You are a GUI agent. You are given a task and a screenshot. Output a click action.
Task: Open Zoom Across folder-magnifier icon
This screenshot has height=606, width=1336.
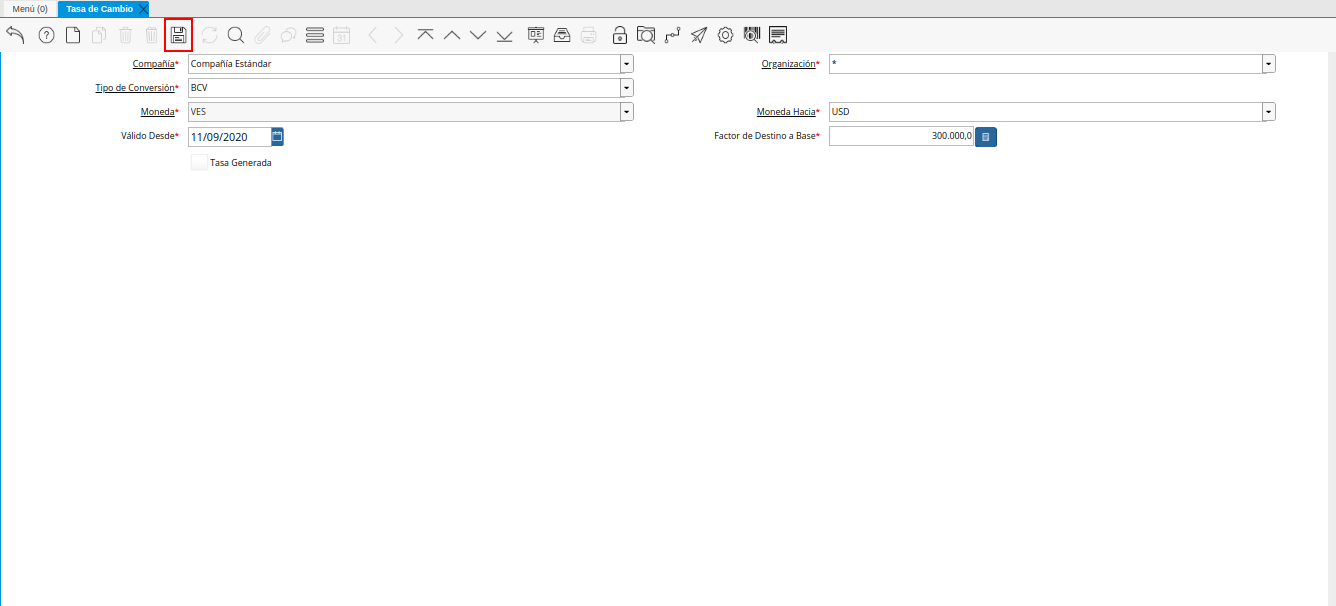(646, 35)
